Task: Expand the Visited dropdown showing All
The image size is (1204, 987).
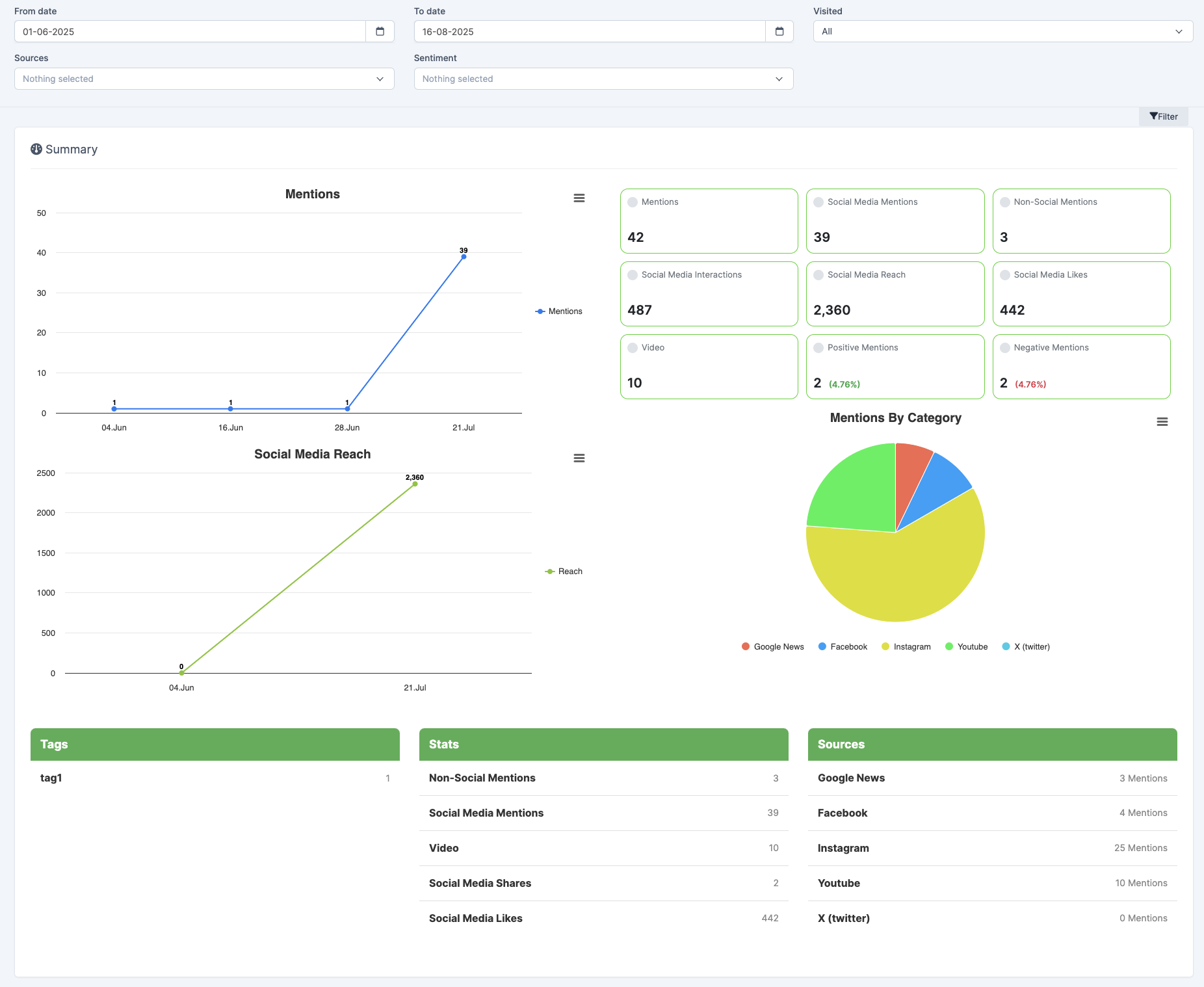Action: tap(1003, 31)
